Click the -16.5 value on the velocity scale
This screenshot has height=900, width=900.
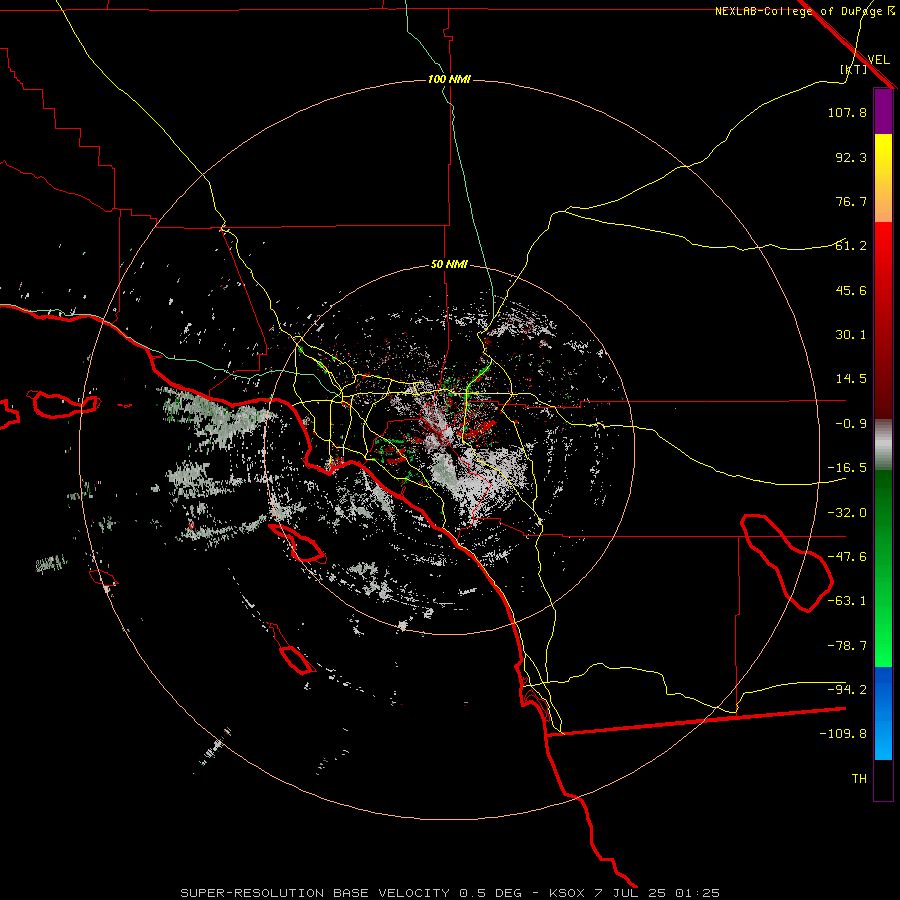pos(847,468)
